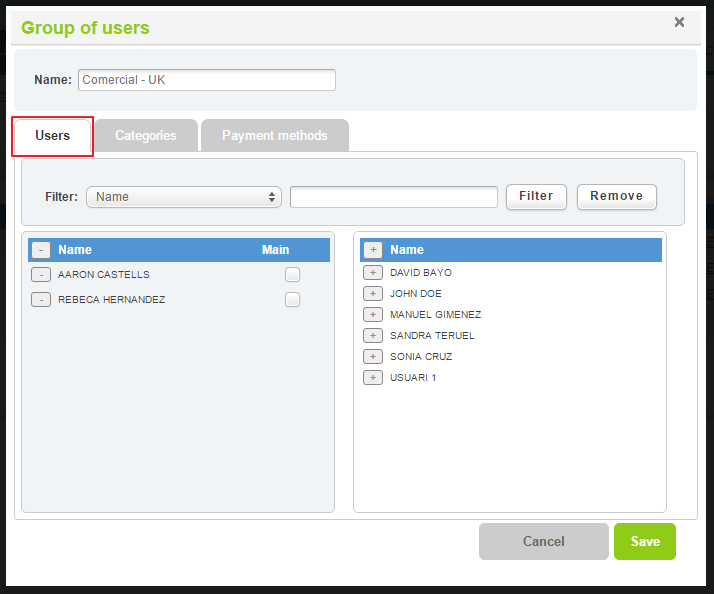Add SONIA CRUZ with plus button
The height and width of the screenshot is (594, 714).
tap(373, 356)
